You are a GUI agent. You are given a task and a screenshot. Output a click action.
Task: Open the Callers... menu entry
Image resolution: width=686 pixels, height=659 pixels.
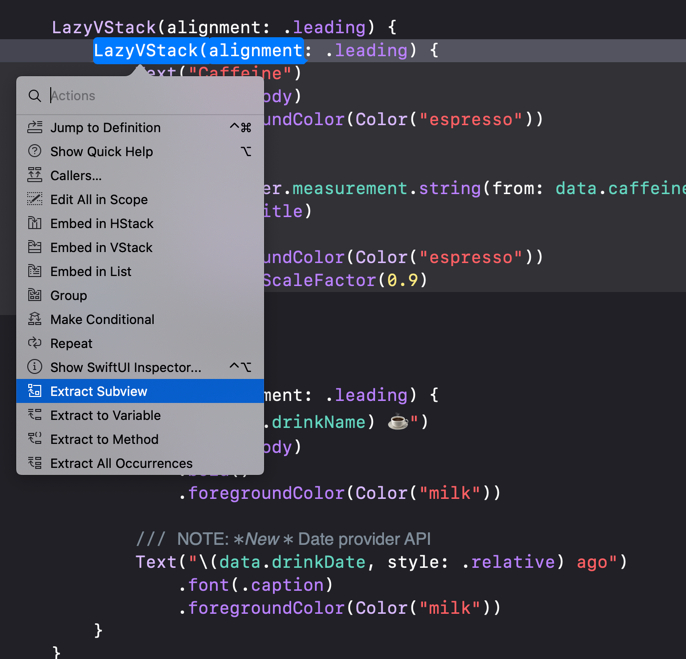pos(140,175)
